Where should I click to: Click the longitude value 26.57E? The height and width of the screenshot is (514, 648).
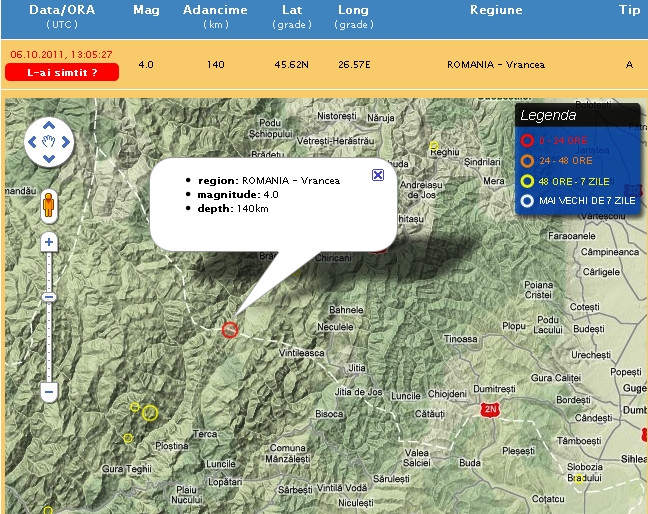click(354, 64)
